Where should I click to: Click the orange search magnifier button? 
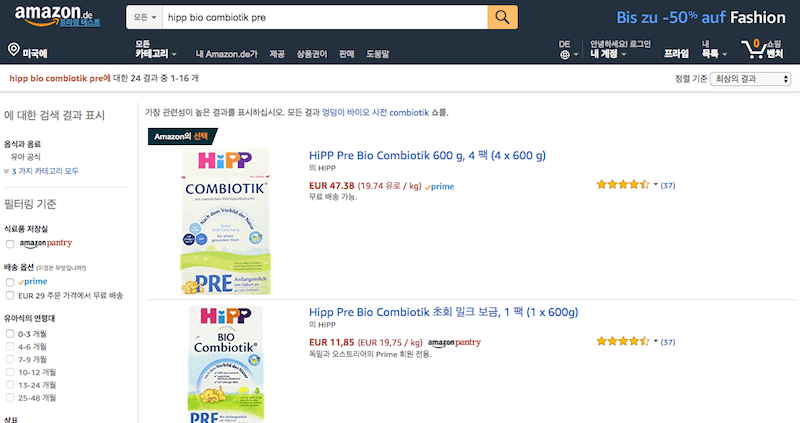coord(502,17)
